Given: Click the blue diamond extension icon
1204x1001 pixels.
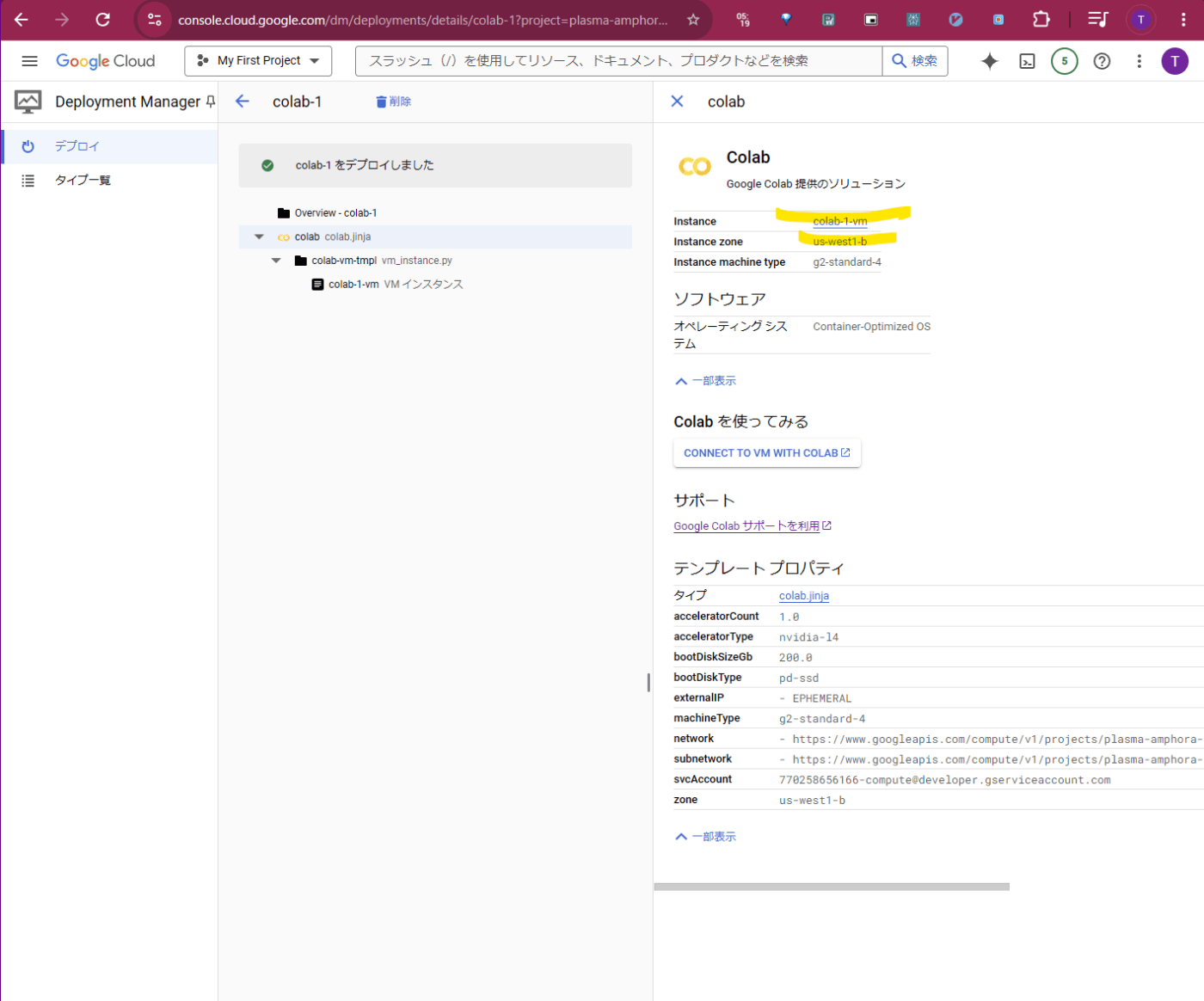Looking at the screenshot, I should point(785,19).
